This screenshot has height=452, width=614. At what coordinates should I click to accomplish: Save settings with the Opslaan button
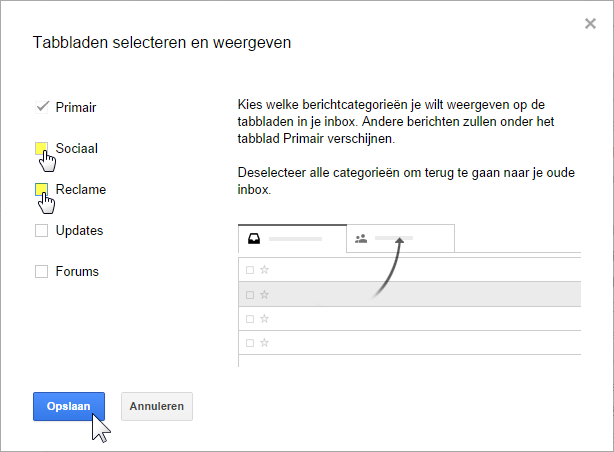tap(69, 406)
